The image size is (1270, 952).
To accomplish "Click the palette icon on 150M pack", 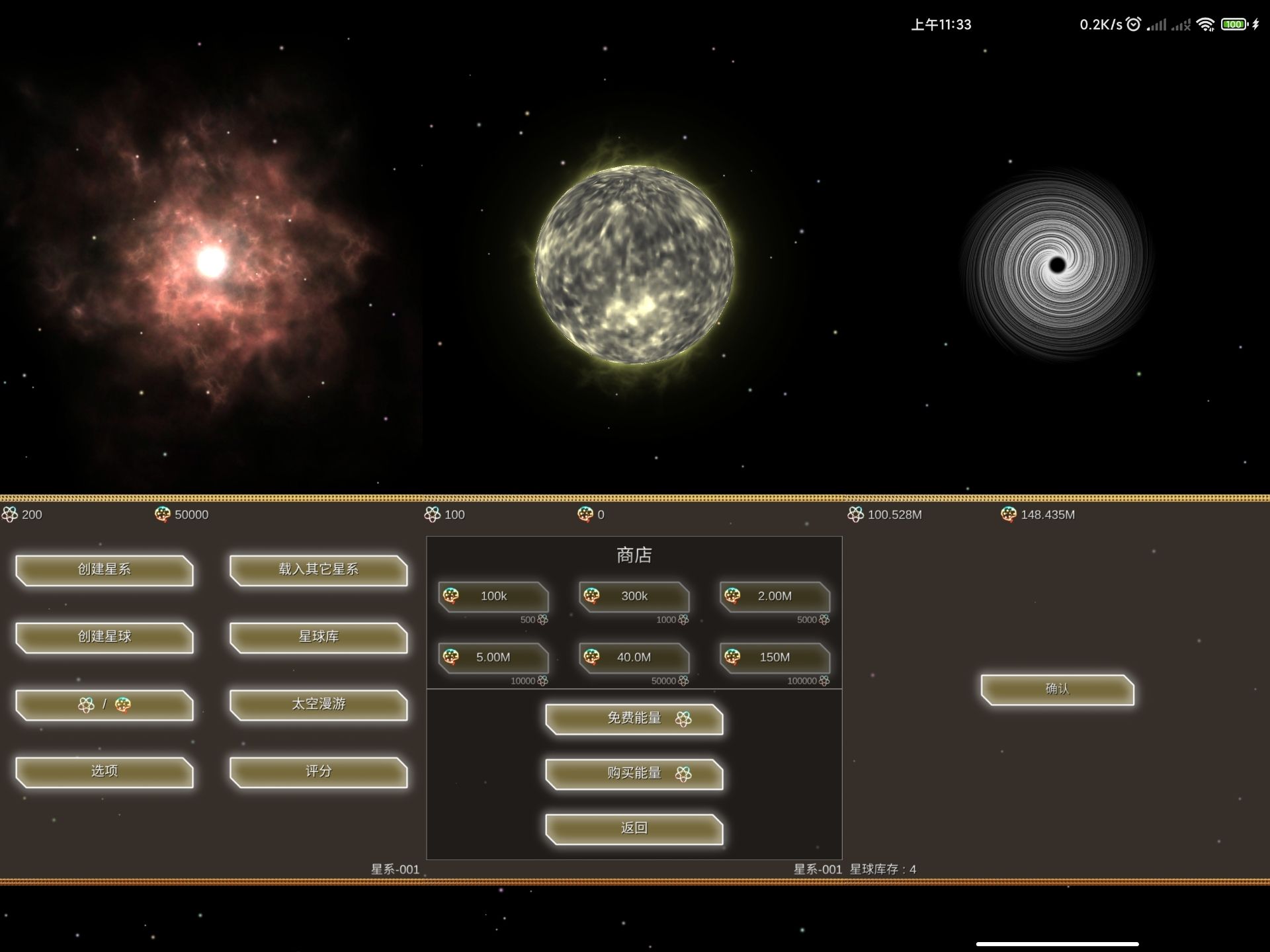I will [732, 657].
